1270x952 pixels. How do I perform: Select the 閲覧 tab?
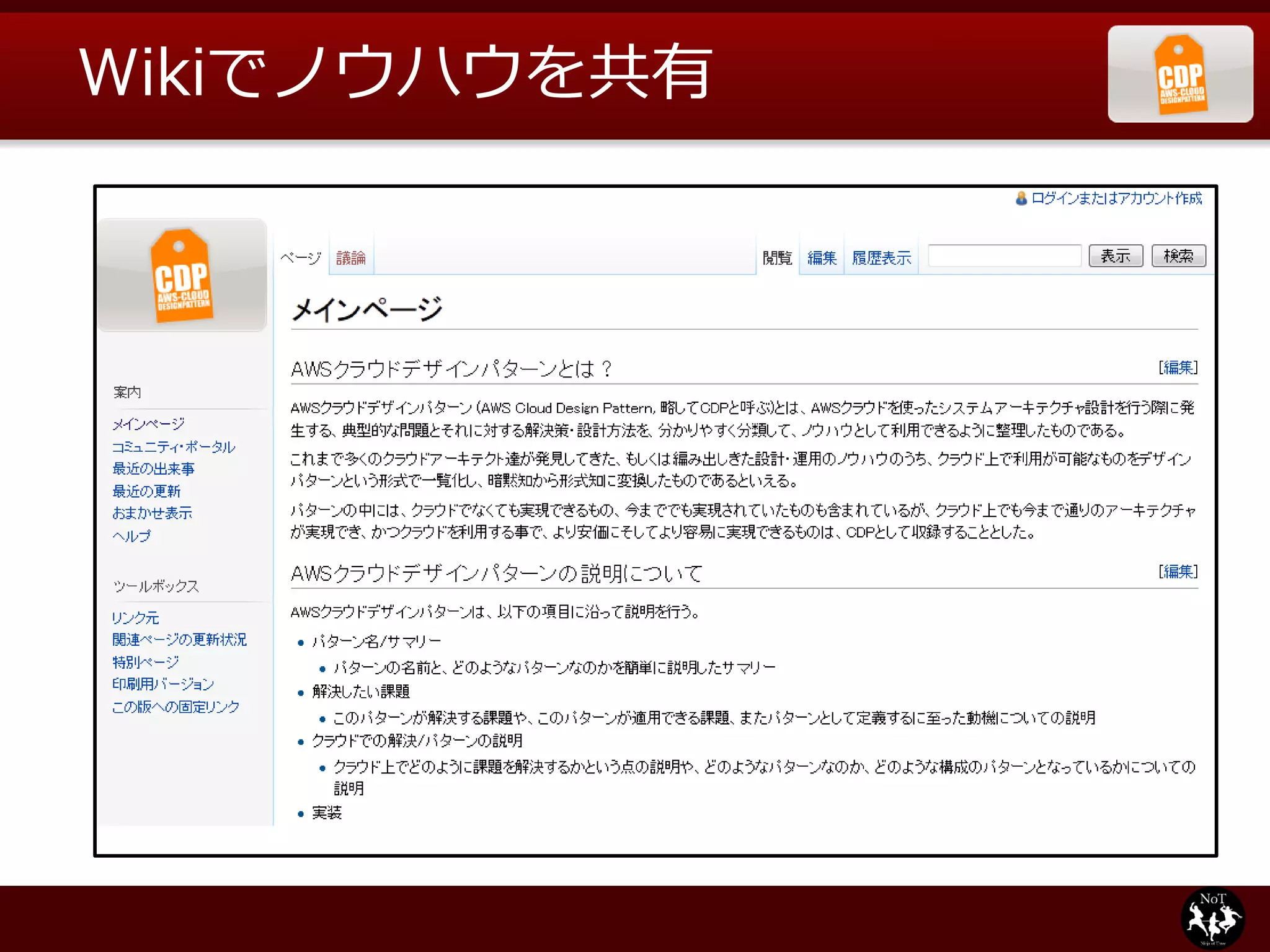pyautogui.click(x=778, y=258)
